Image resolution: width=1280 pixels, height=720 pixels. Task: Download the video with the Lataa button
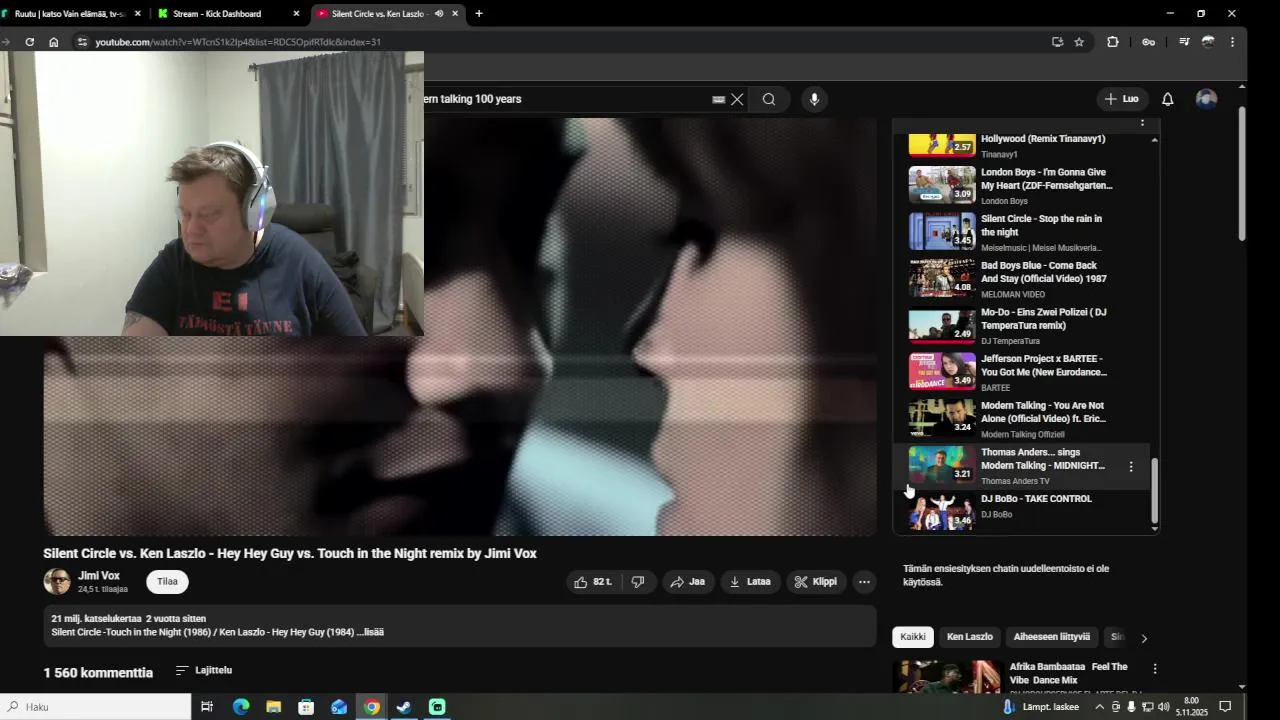750,582
